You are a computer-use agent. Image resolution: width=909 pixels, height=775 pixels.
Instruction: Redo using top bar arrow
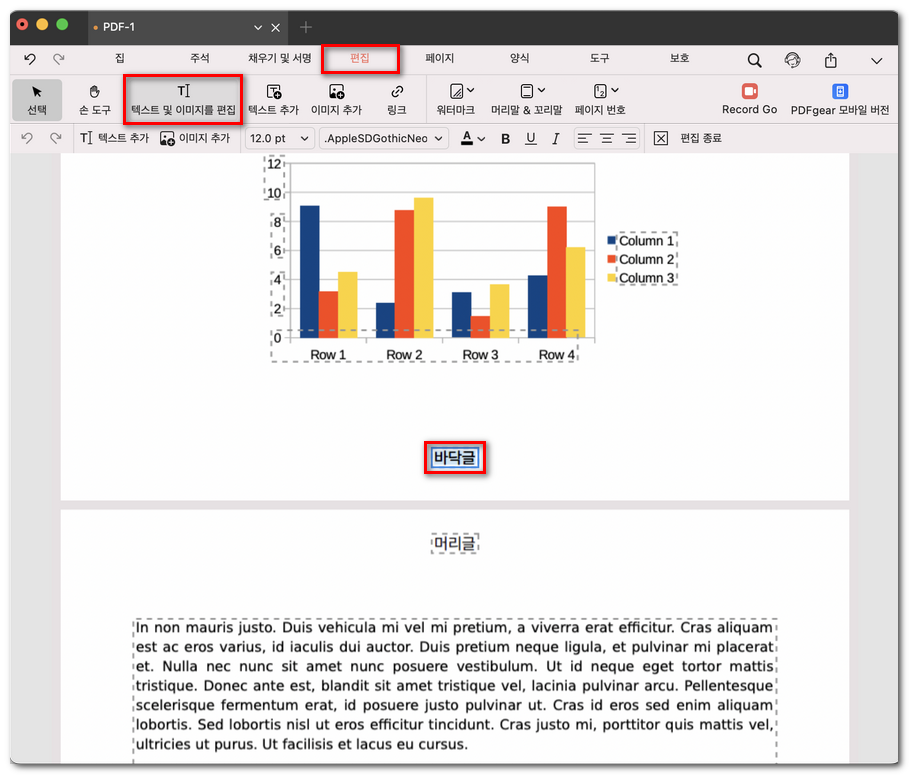59,59
